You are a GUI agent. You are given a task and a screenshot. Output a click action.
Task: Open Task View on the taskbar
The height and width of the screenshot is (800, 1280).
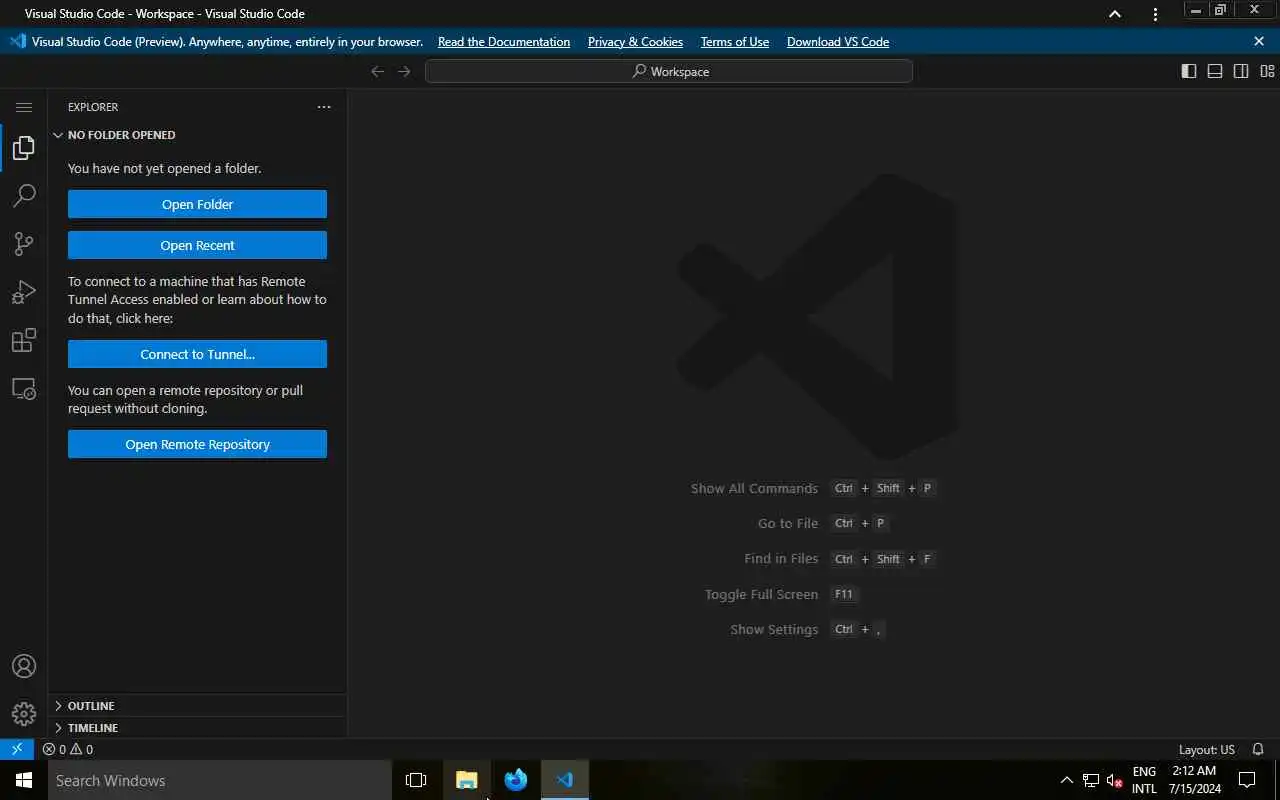coord(416,780)
